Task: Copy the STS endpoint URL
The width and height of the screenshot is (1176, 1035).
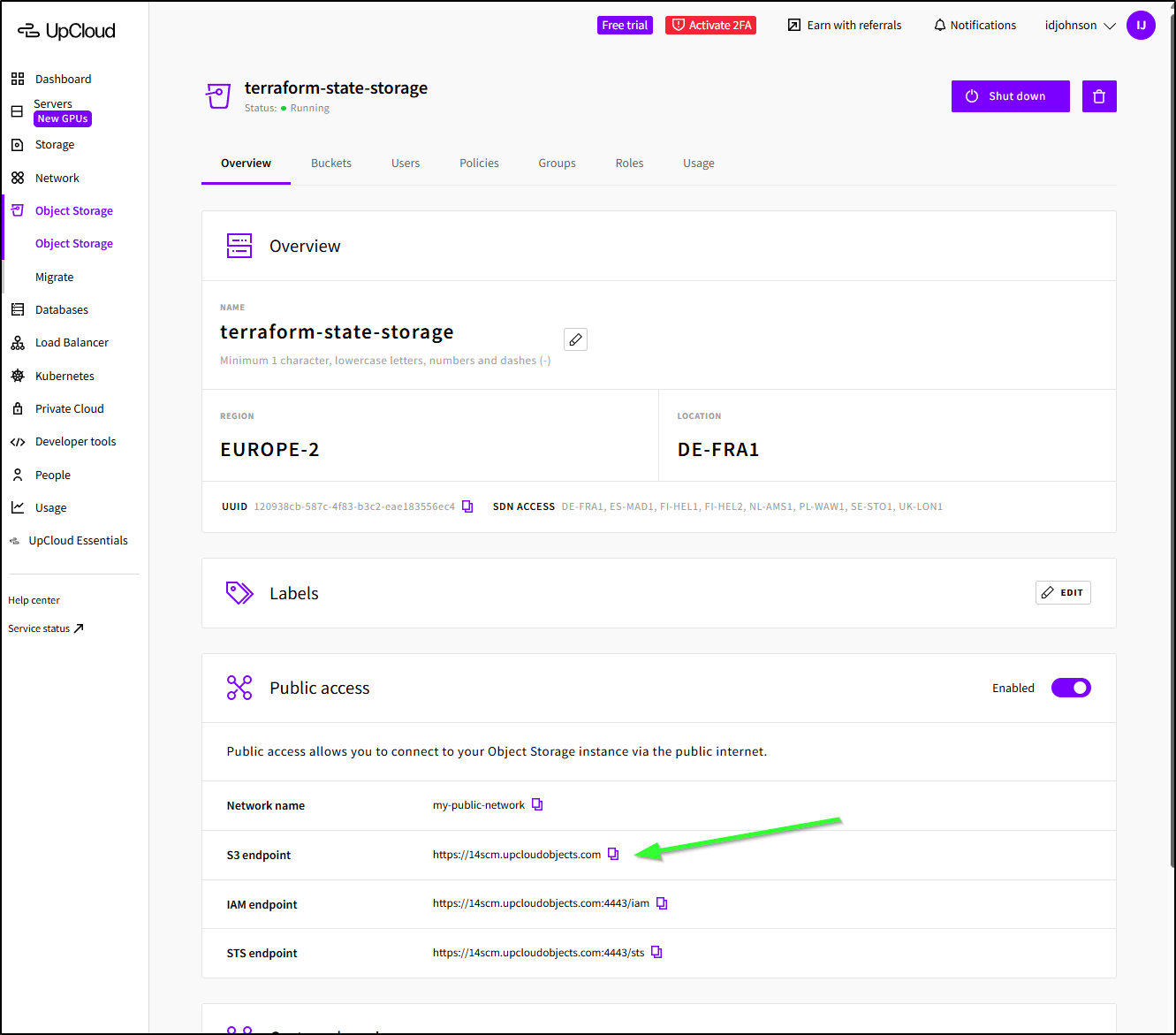Action: tap(656, 952)
